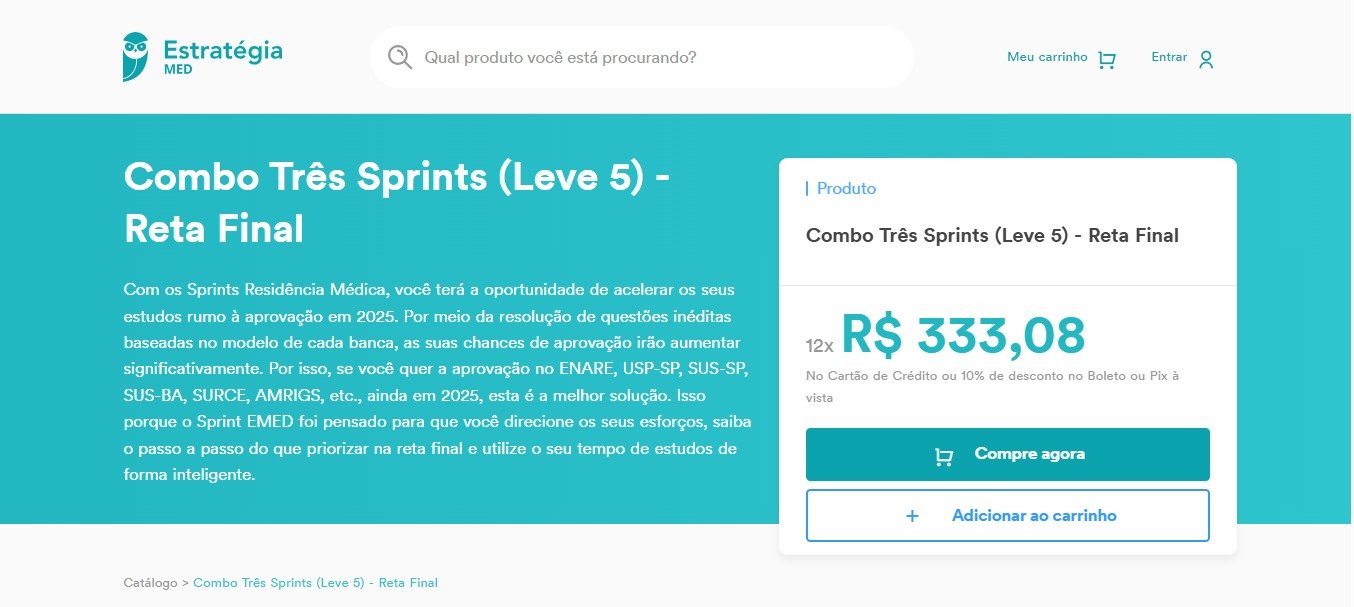Click the Combo Três Sprints breadcrumb link
The width and height of the screenshot is (1354, 607).
coord(315,582)
